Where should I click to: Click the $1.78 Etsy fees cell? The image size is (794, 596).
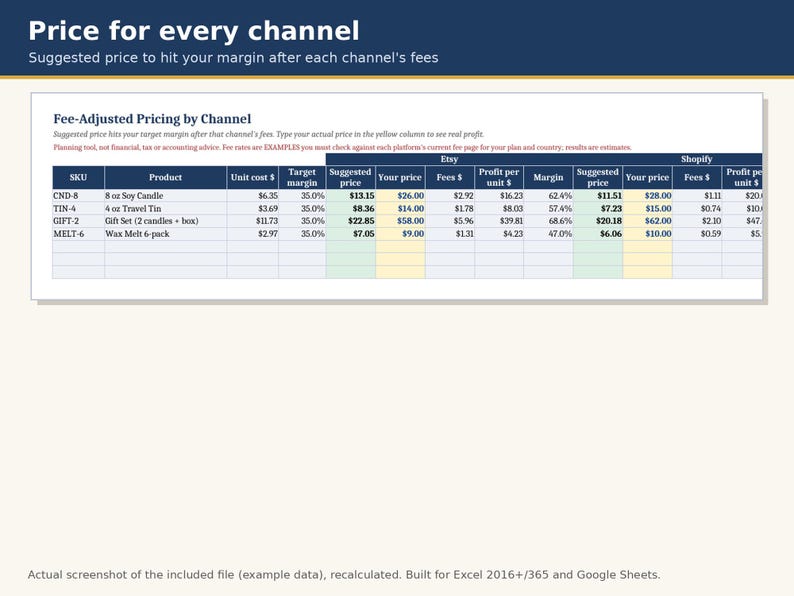coord(450,208)
